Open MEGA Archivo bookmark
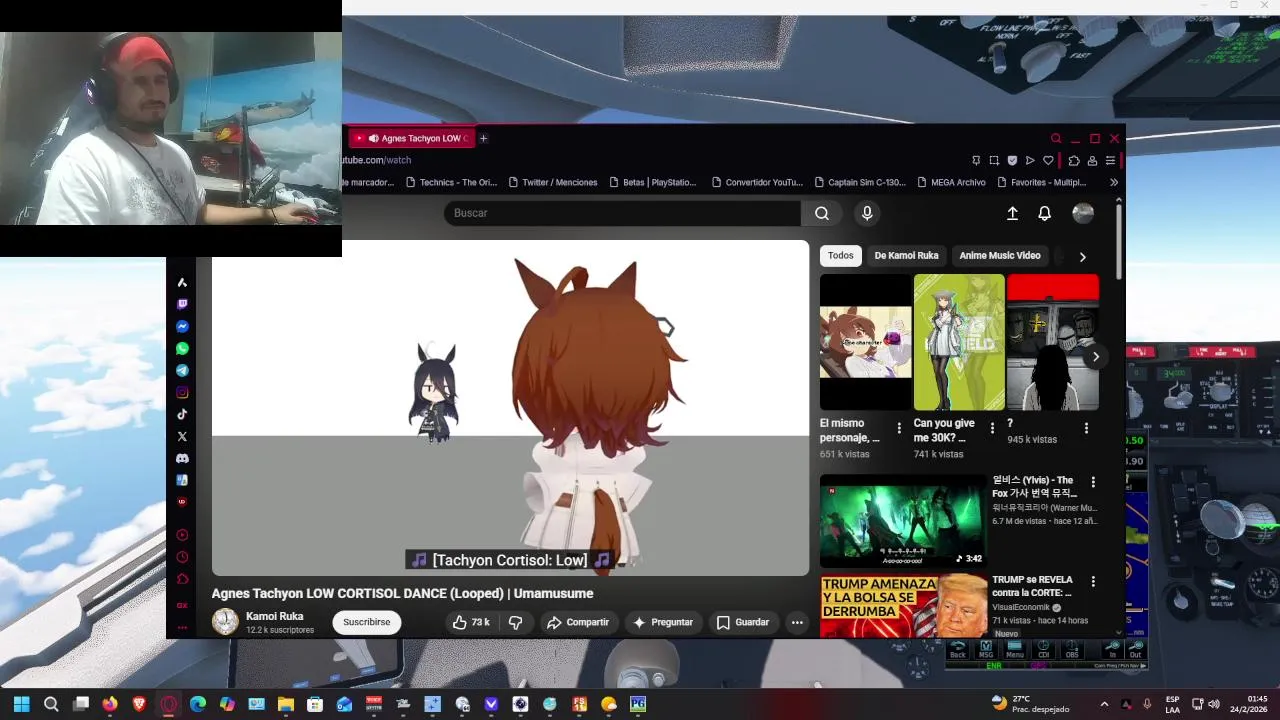The height and width of the screenshot is (720, 1280). click(951, 182)
